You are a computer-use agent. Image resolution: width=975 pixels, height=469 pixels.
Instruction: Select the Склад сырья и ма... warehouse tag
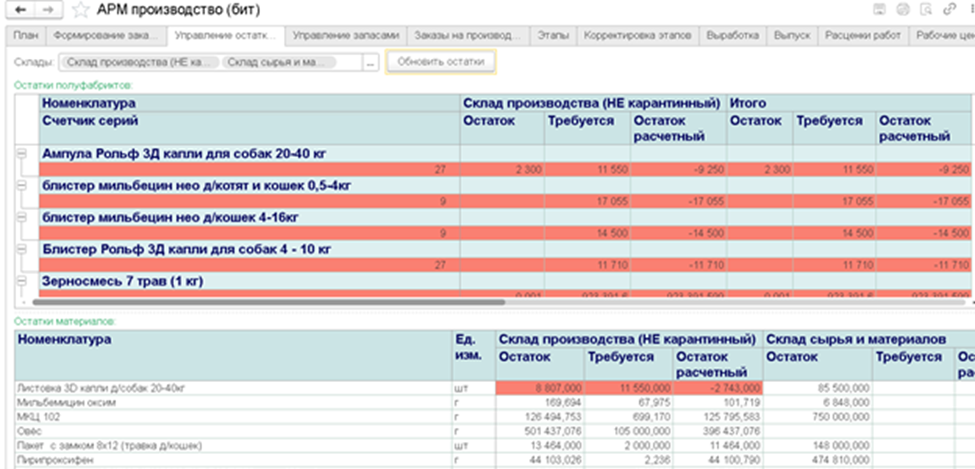pos(278,62)
